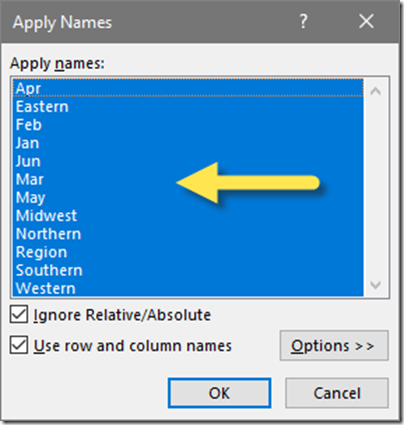Screen dimensions: 404x425
Task: Select the Eastern name
Action: (x=188, y=107)
